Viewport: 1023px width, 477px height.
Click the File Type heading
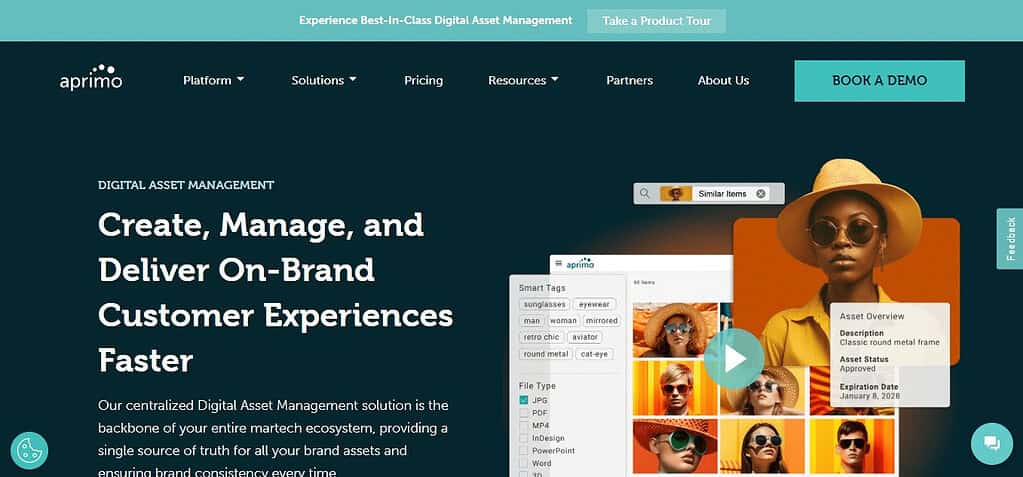click(x=537, y=386)
